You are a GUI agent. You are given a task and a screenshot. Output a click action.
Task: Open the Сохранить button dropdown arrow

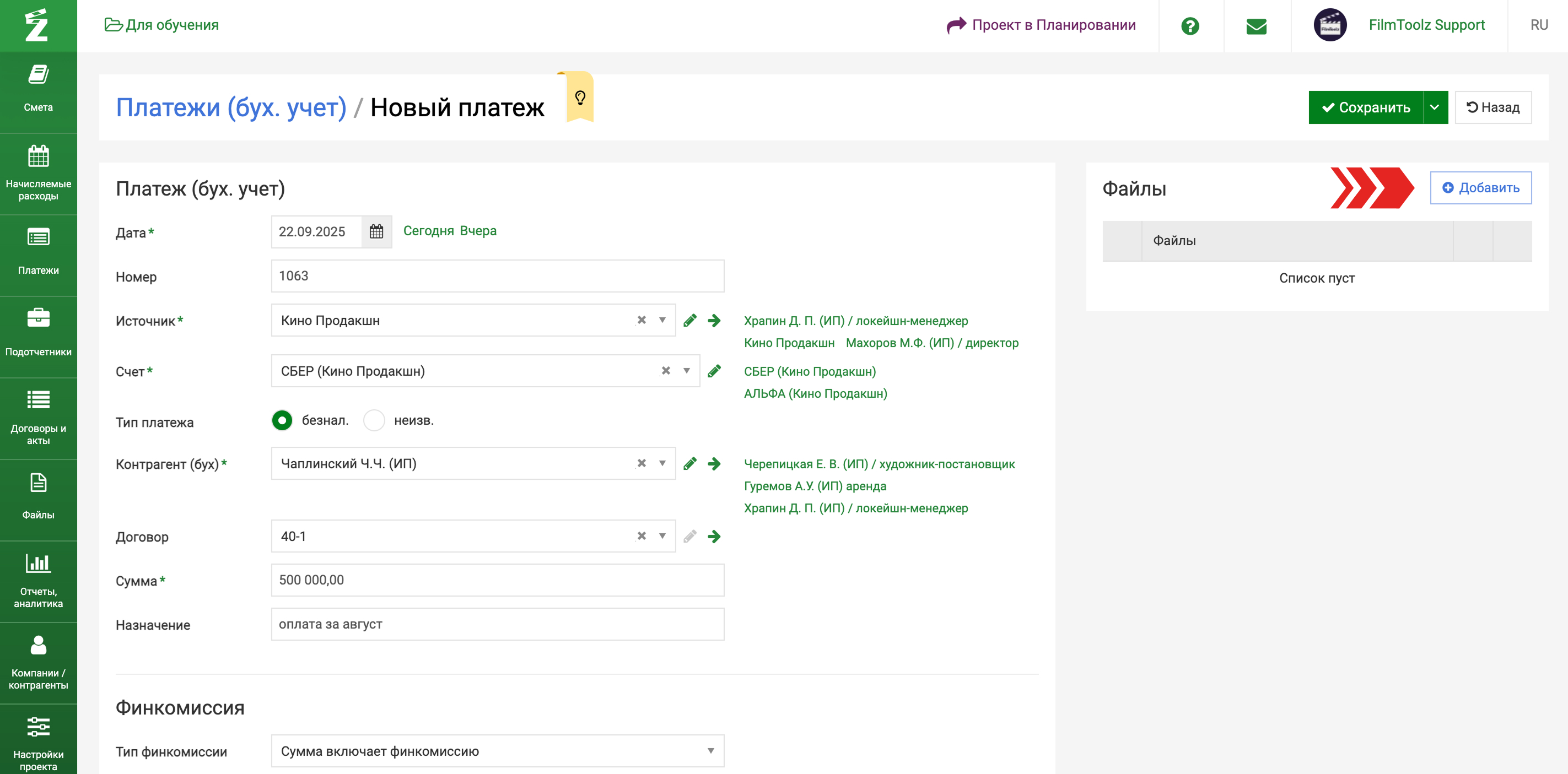point(1435,107)
